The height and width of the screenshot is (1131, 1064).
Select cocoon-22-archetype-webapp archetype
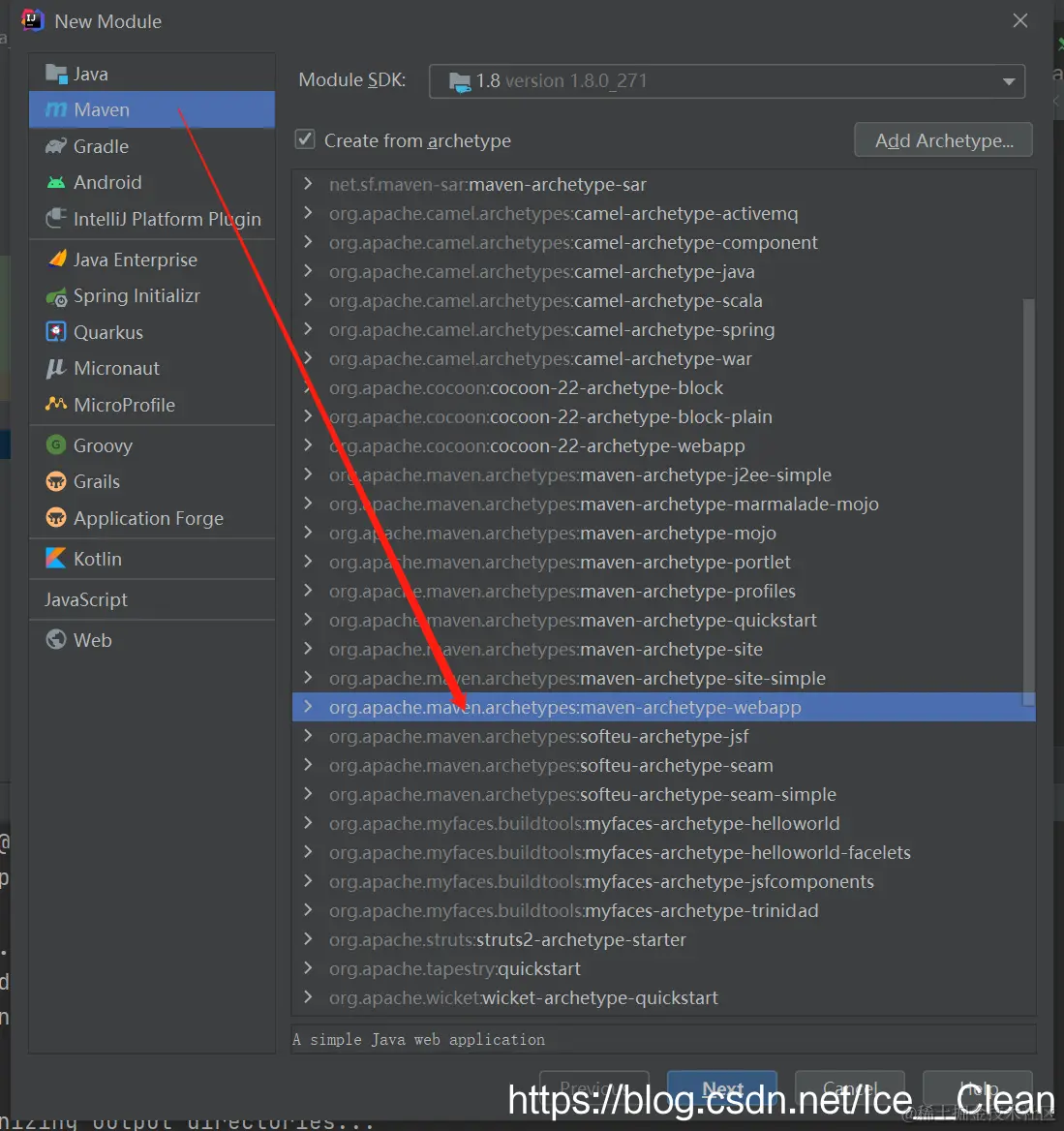[663, 445]
